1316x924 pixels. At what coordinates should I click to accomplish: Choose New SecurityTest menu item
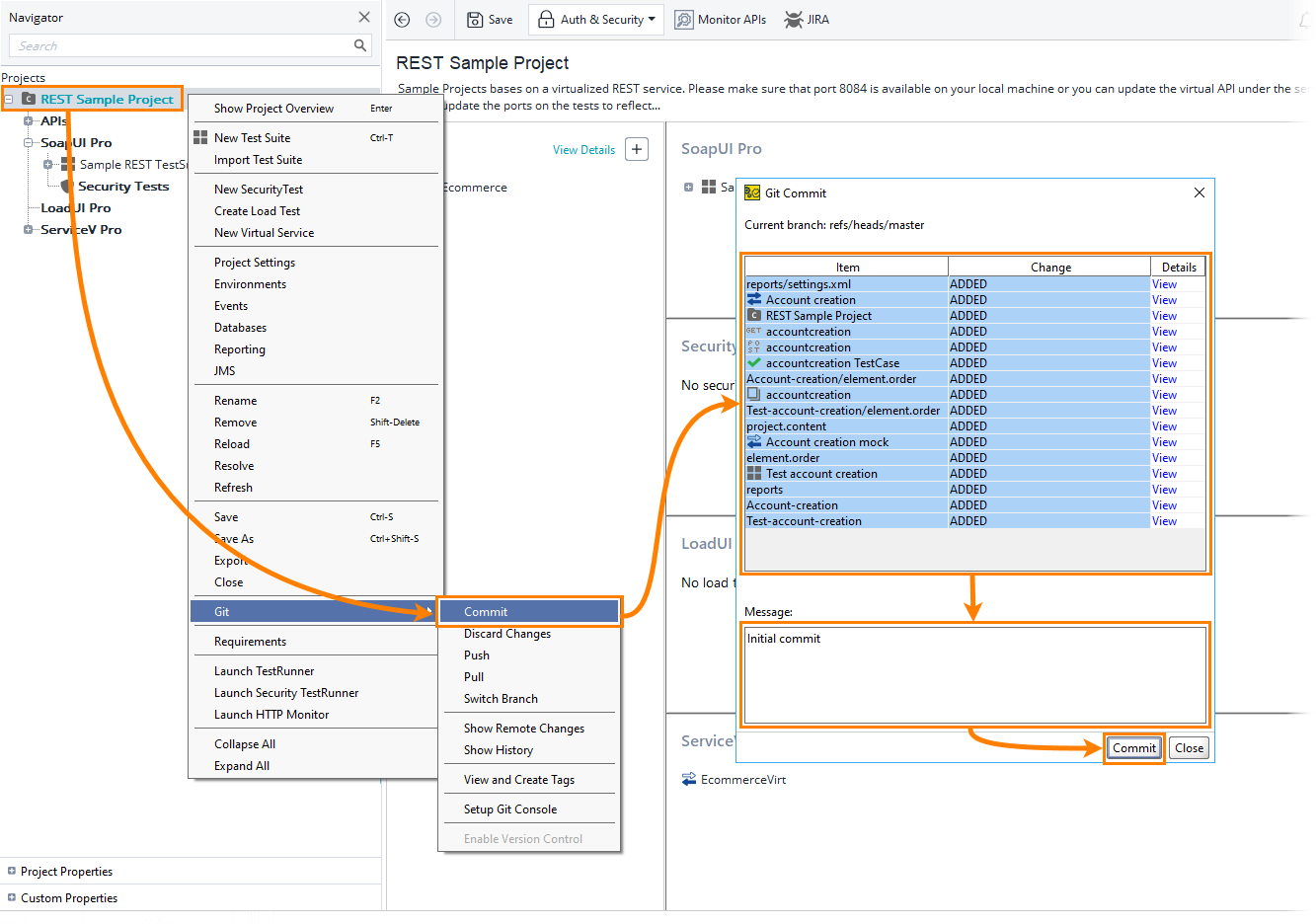pos(314,190)
